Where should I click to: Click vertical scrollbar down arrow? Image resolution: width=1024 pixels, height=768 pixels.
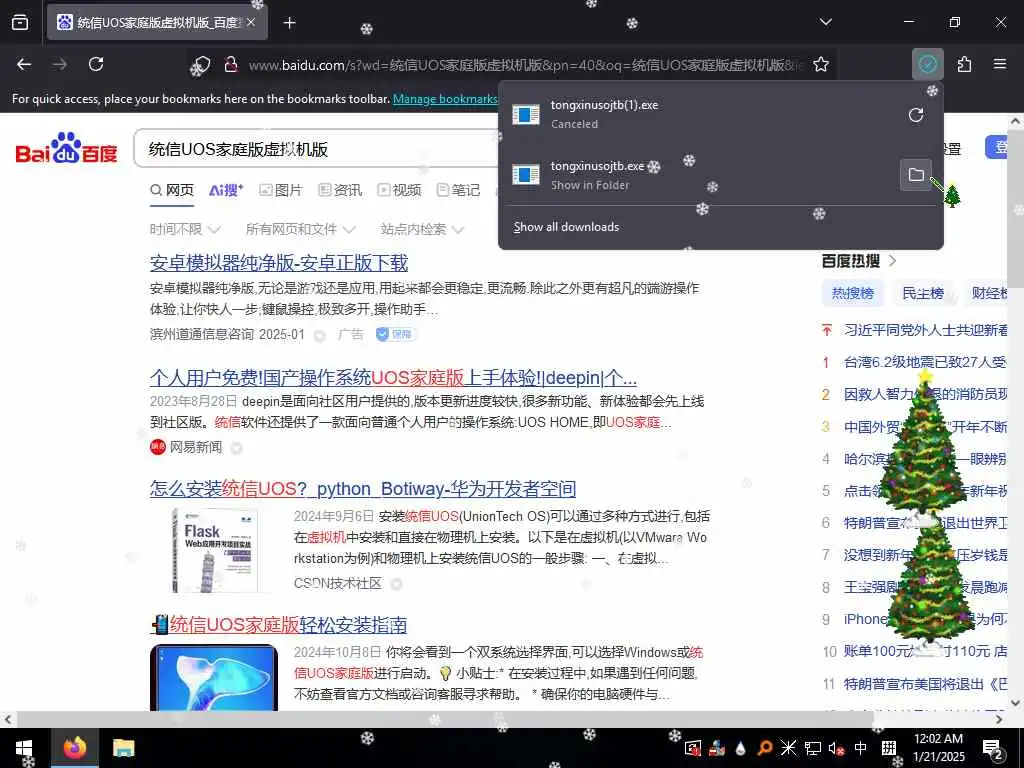[1016, 703]
